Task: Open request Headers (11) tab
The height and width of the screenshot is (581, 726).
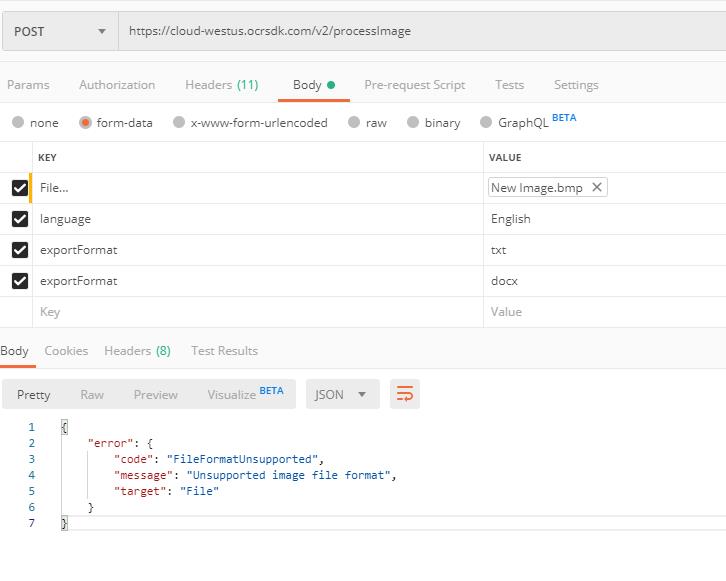Action: (222, 85)
